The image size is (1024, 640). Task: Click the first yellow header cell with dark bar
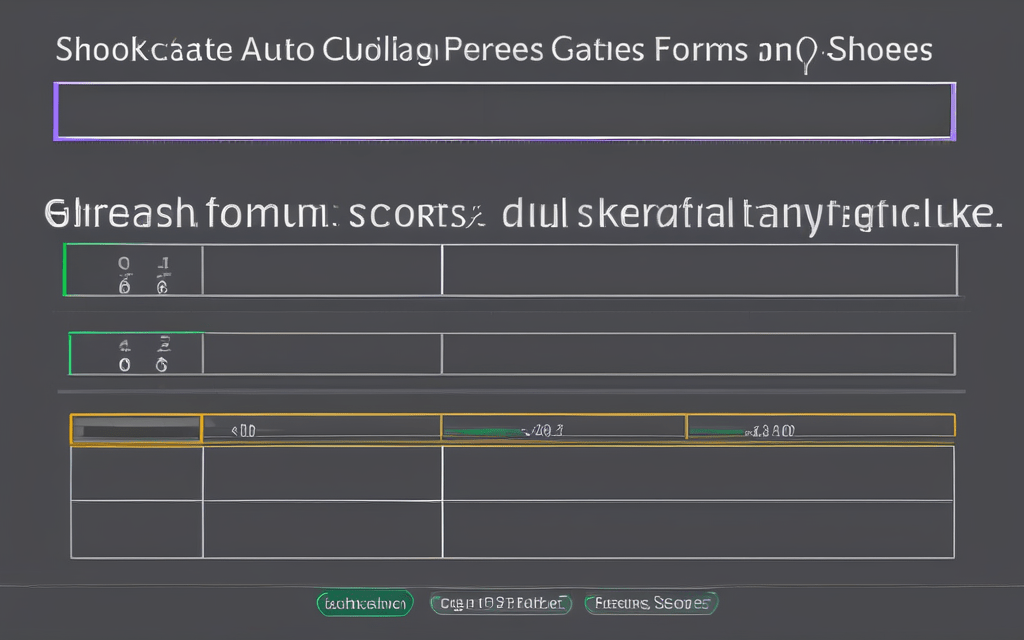coord(136,429)
